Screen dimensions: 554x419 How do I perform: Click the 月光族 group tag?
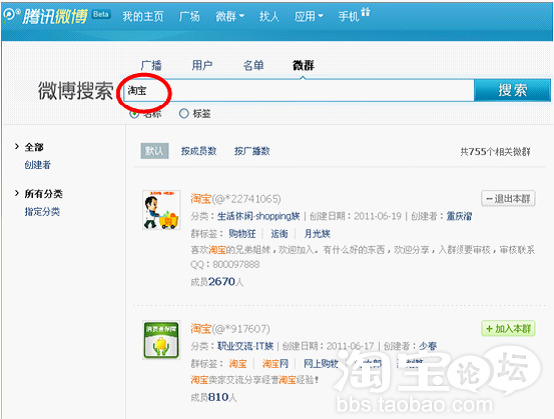[317, 234]
